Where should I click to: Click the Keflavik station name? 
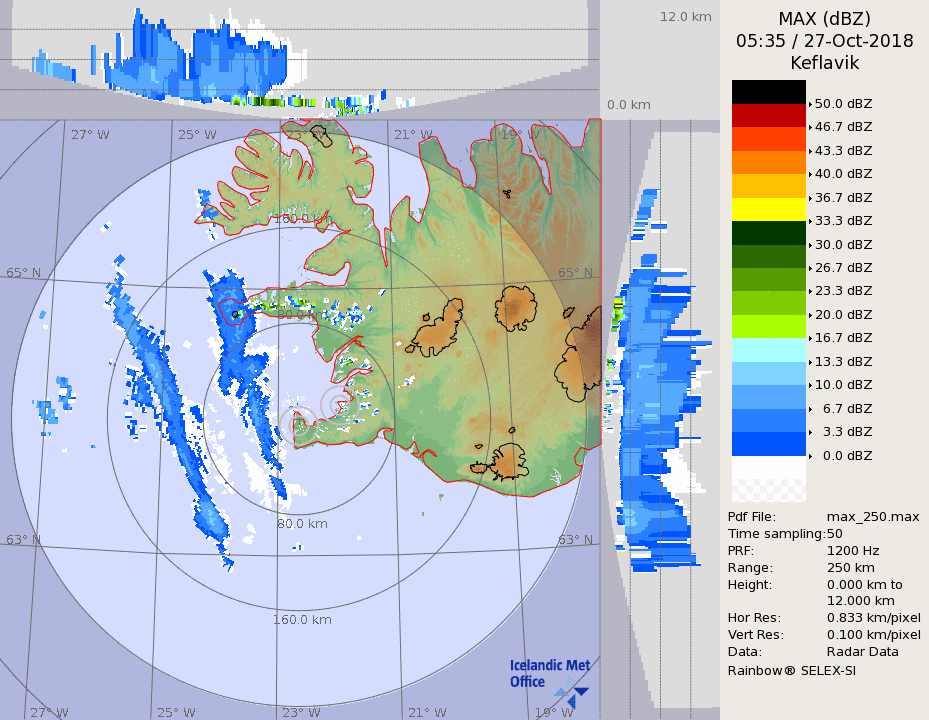pos(824,63)
